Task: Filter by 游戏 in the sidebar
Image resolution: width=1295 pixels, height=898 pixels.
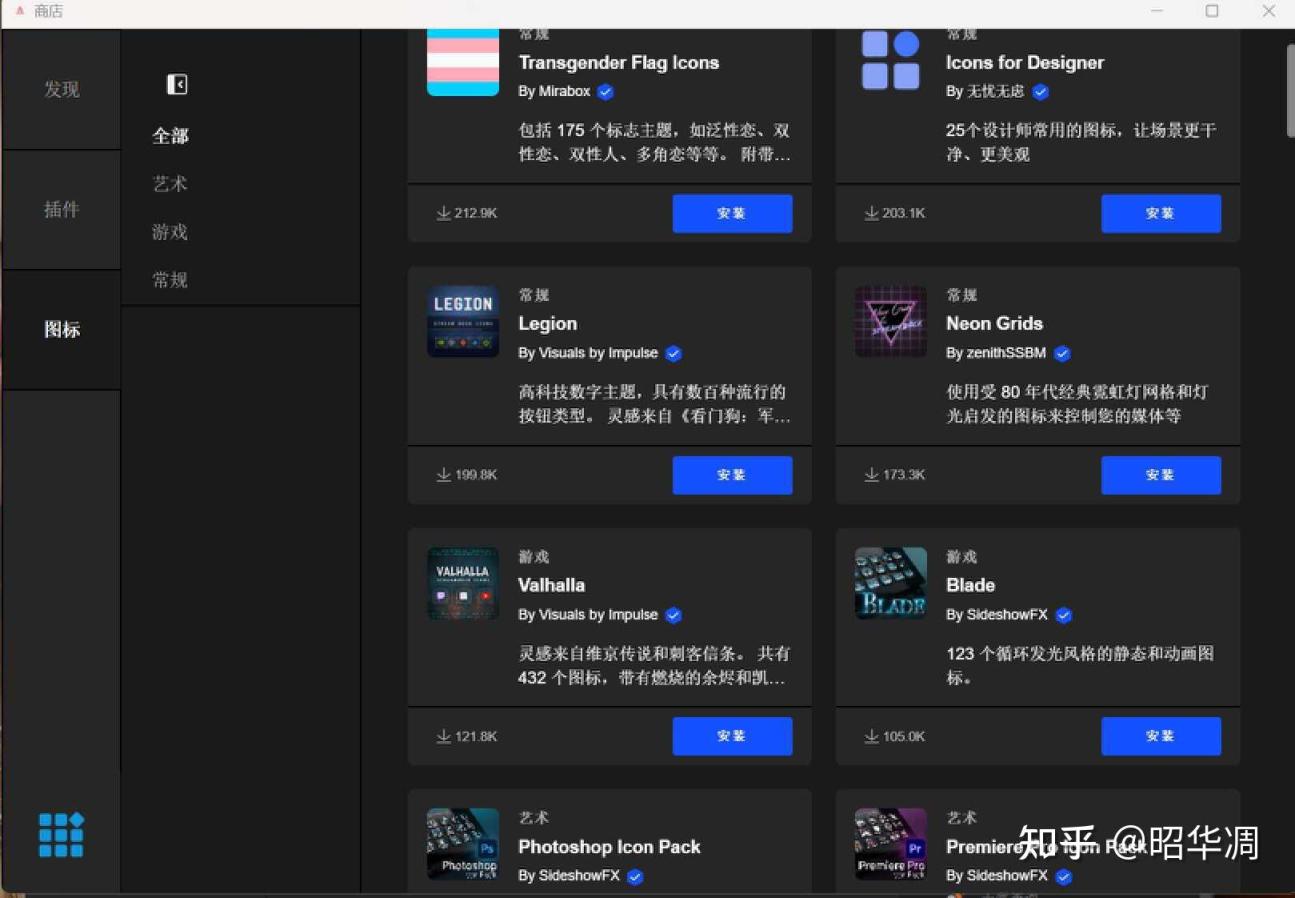Action: point(170,232)
